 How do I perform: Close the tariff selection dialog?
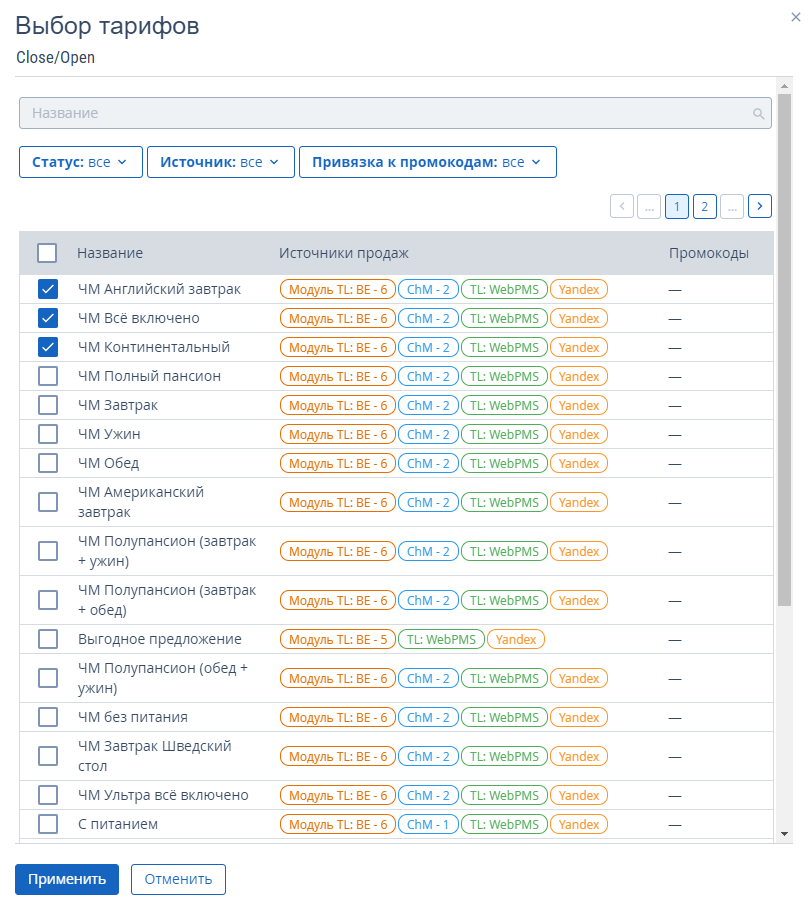[796, 16]
